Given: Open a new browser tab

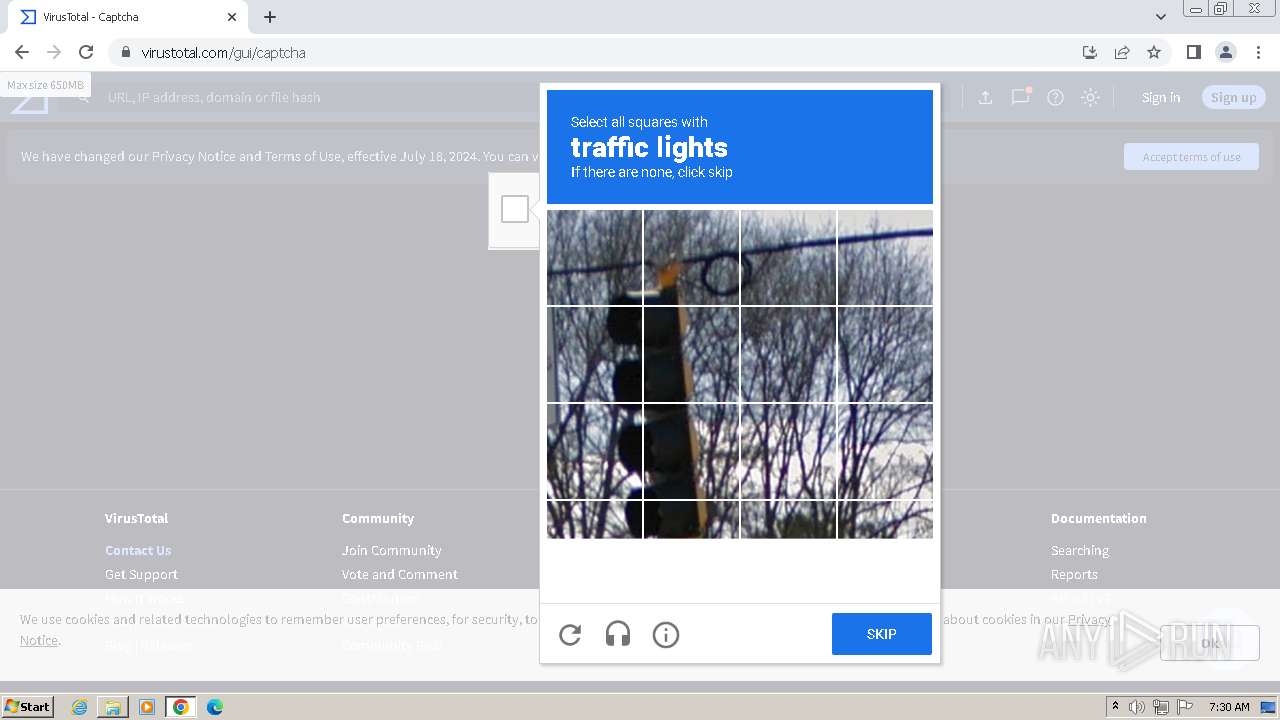Looking at the screenshot, I should pos(270,17).
